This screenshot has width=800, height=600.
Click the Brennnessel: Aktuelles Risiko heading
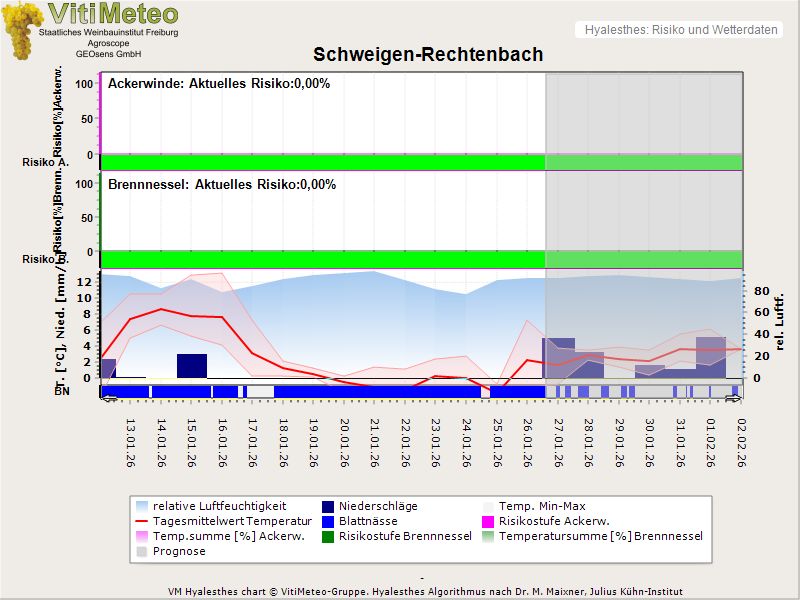coord(222,185)
